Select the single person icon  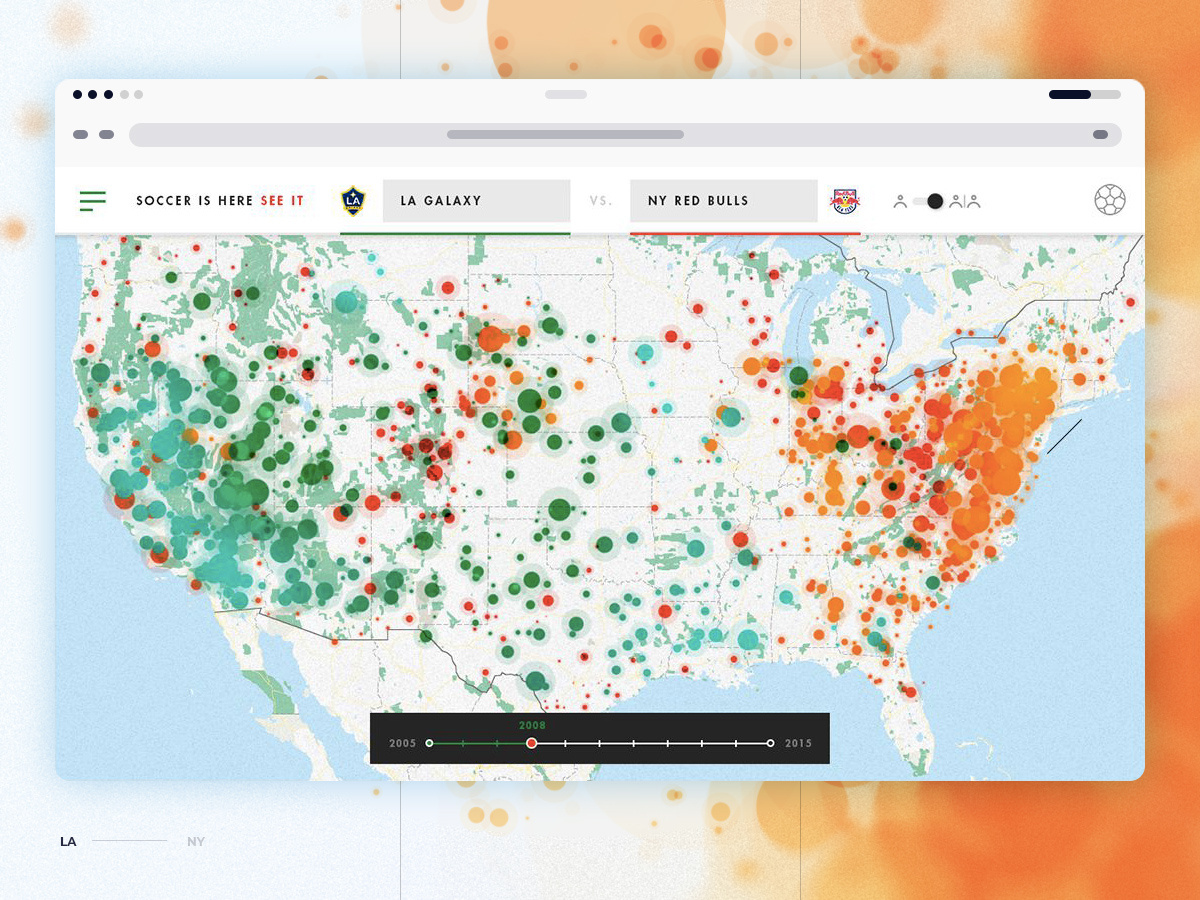pyautogui.click(x=900, y=202)
